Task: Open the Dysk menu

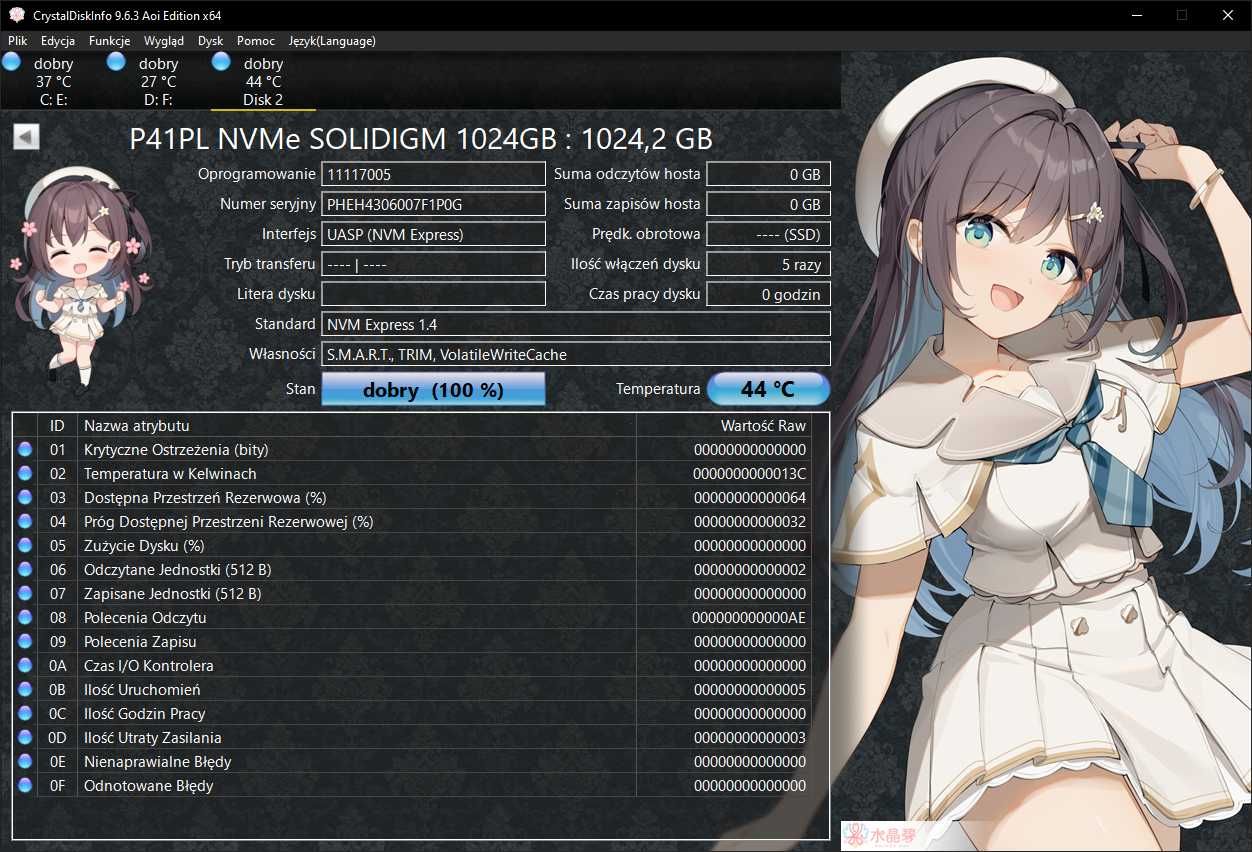Action: (211, 41)
